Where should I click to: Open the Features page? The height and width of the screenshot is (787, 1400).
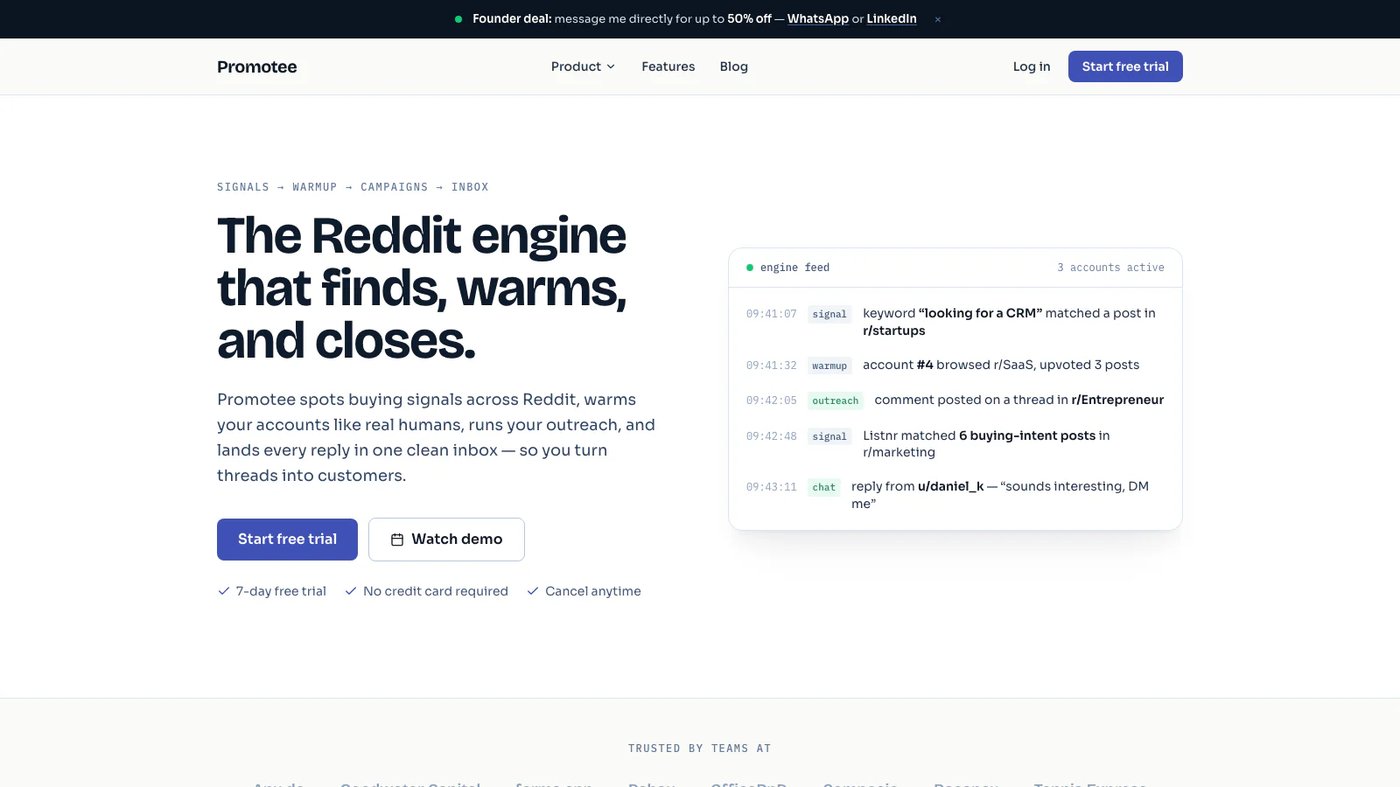668,67
